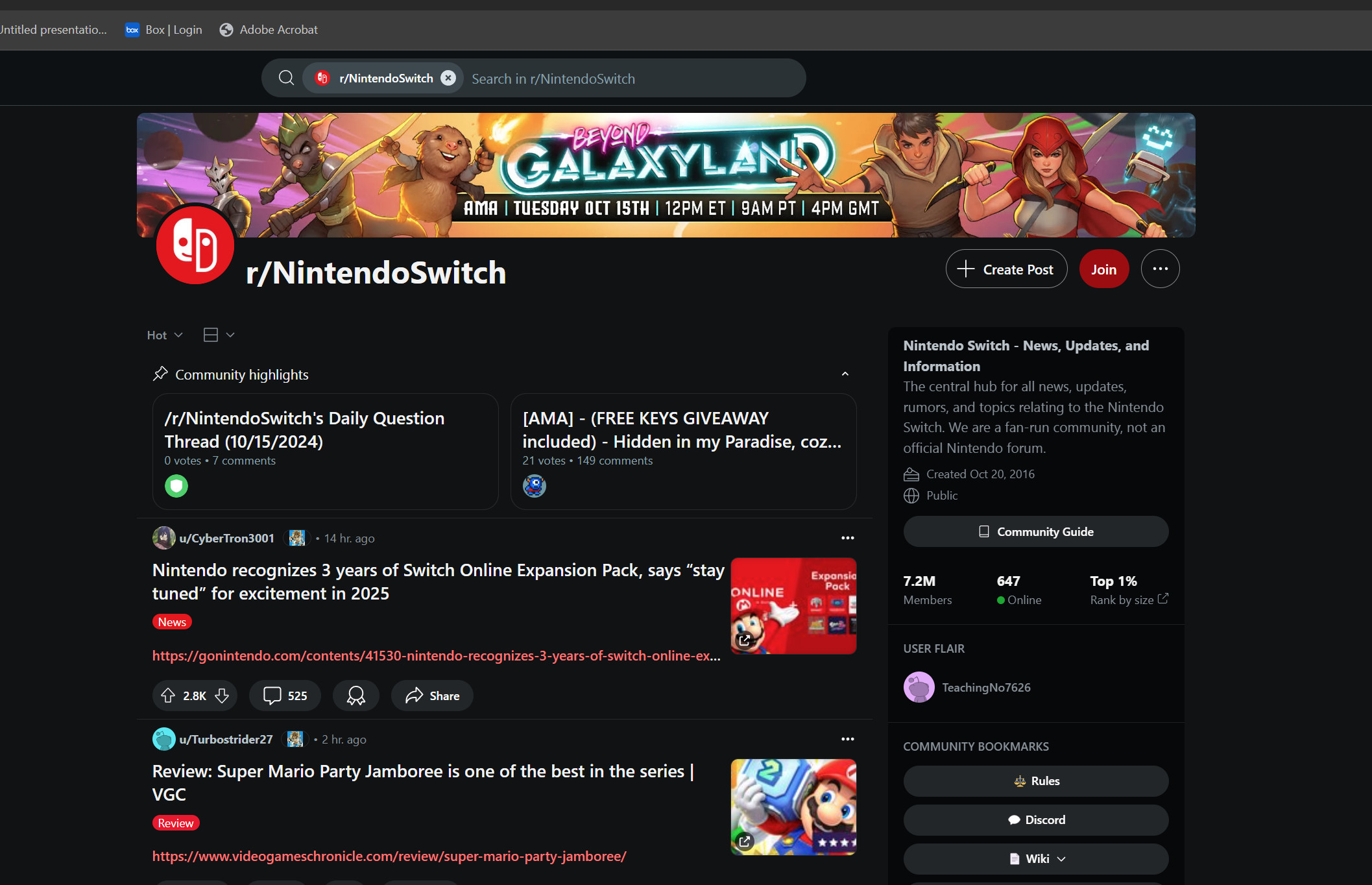Open the Daily Question Thread highlight
The width and height of the screenshot is (1372, 885).
(326, 452)
